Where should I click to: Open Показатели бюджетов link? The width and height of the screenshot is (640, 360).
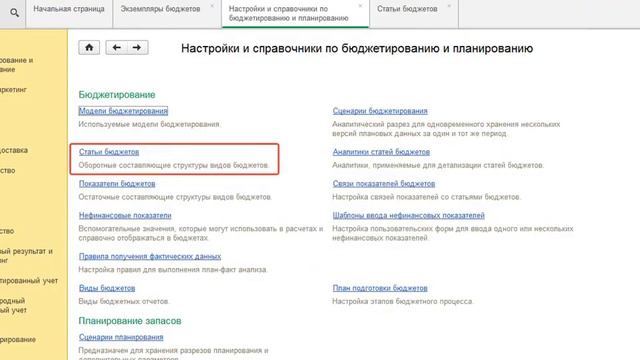(x=117, y=184)
